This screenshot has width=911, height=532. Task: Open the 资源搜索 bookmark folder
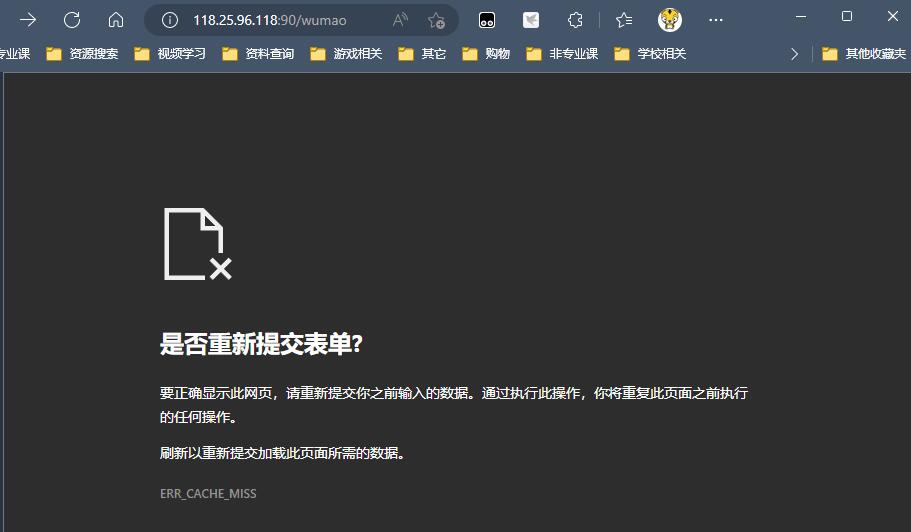(82, 54)
